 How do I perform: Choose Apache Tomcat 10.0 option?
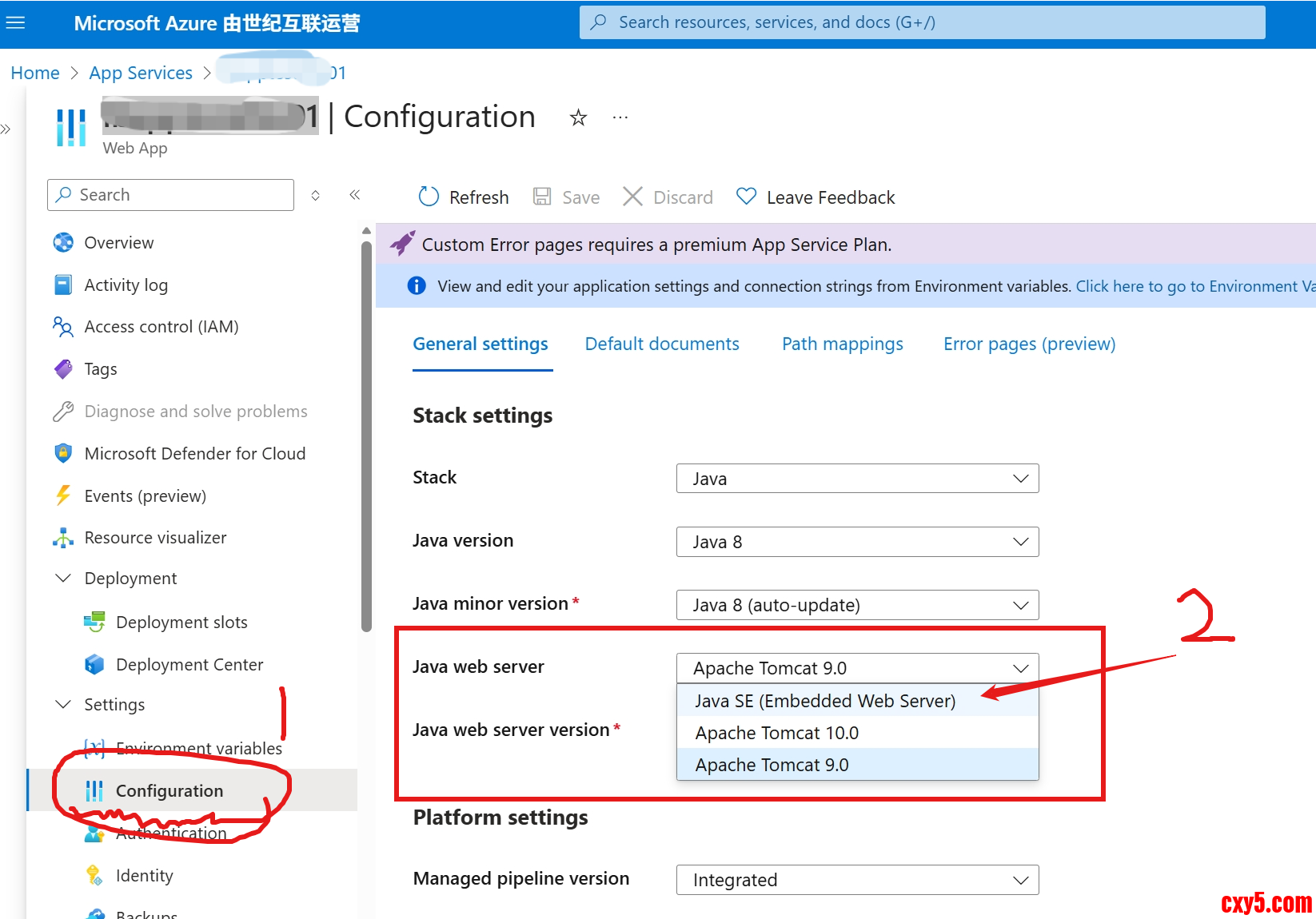click(x=776, y=733)
